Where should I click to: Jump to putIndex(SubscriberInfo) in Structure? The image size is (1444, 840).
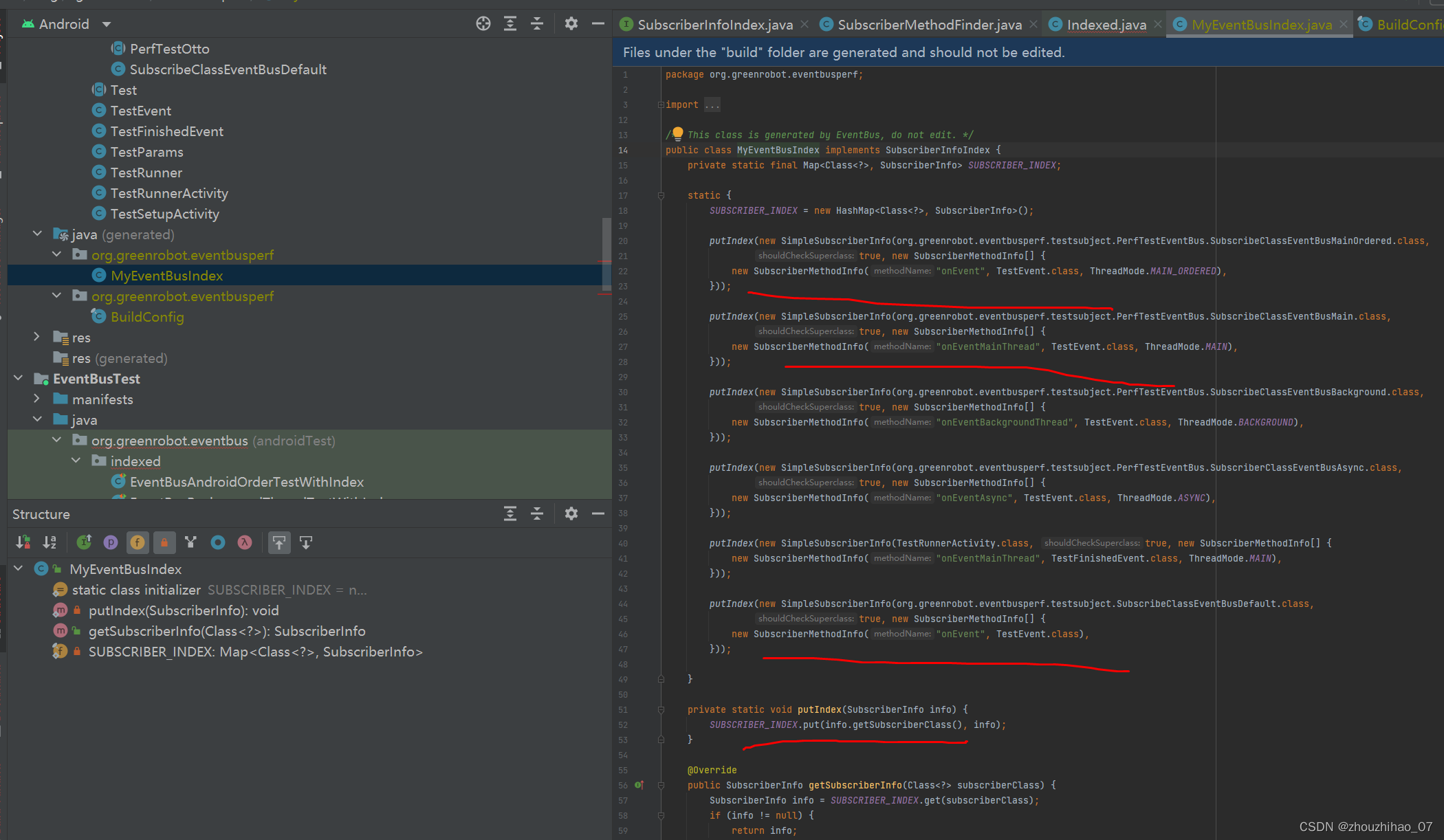point(184,610)
